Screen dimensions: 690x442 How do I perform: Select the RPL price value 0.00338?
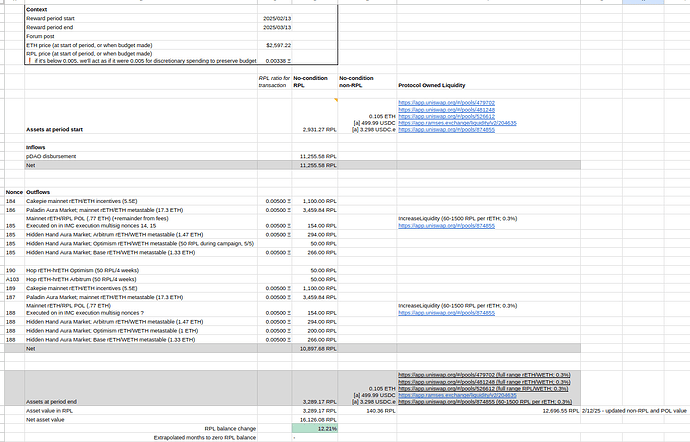click(275, 57)
